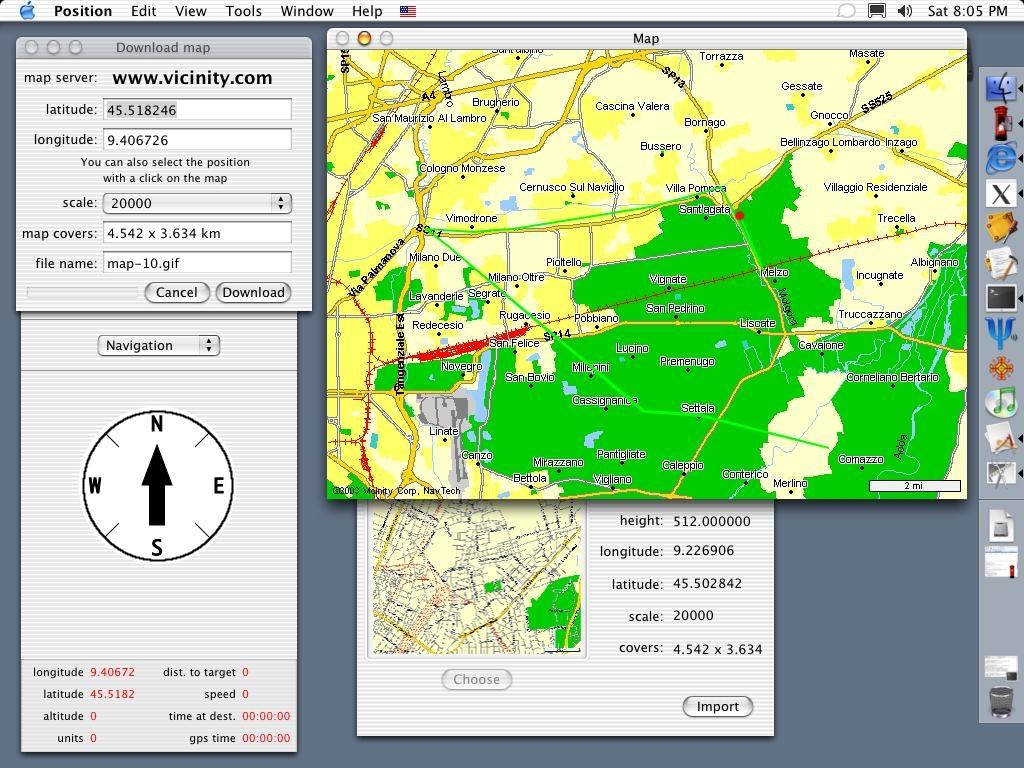Restore the minimized terminal window in the dock
Screen dimensions: 1024x768
click(1000, 667)
